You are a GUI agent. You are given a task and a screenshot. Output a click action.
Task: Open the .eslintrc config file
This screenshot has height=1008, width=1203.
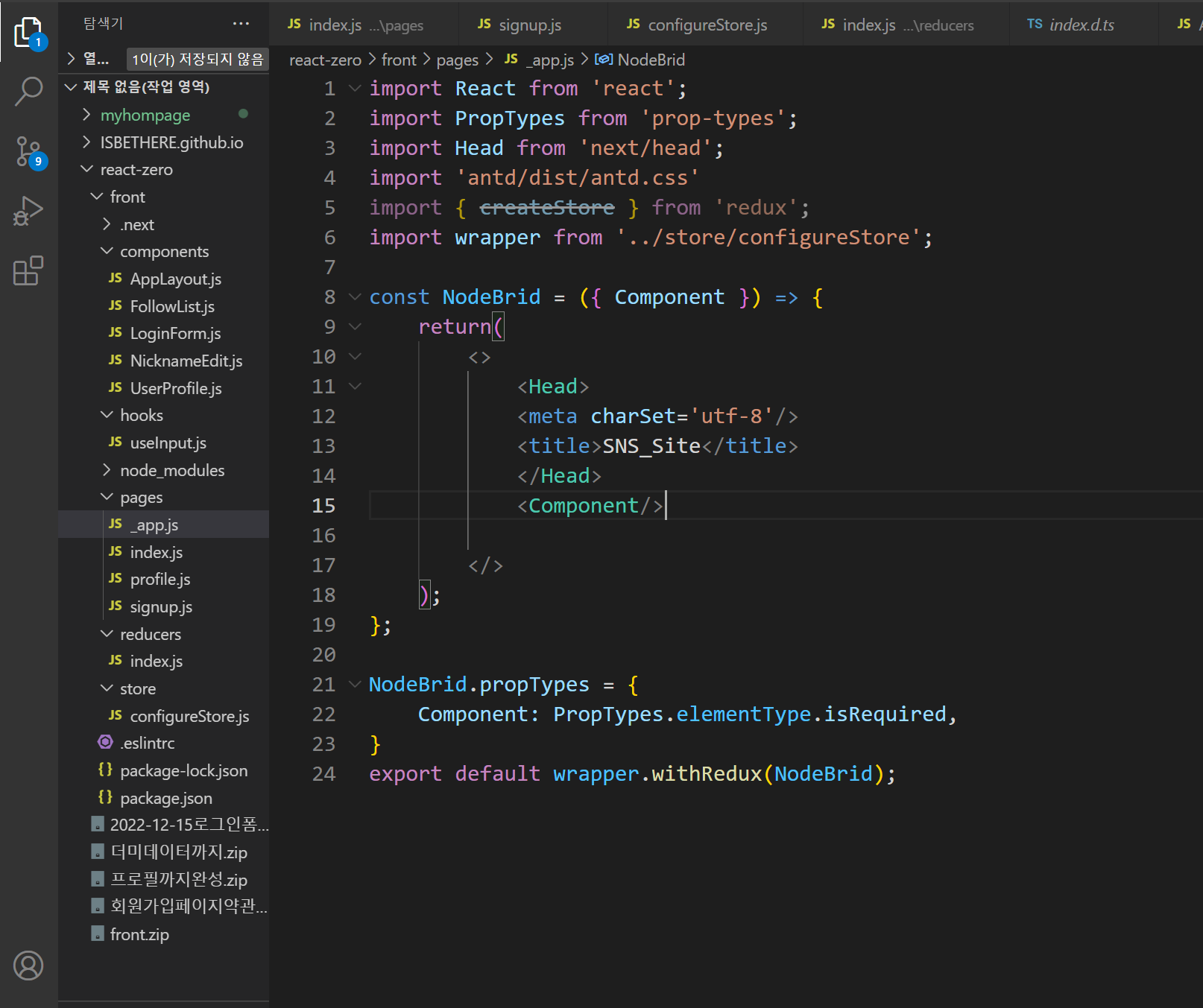click(148, 744)
